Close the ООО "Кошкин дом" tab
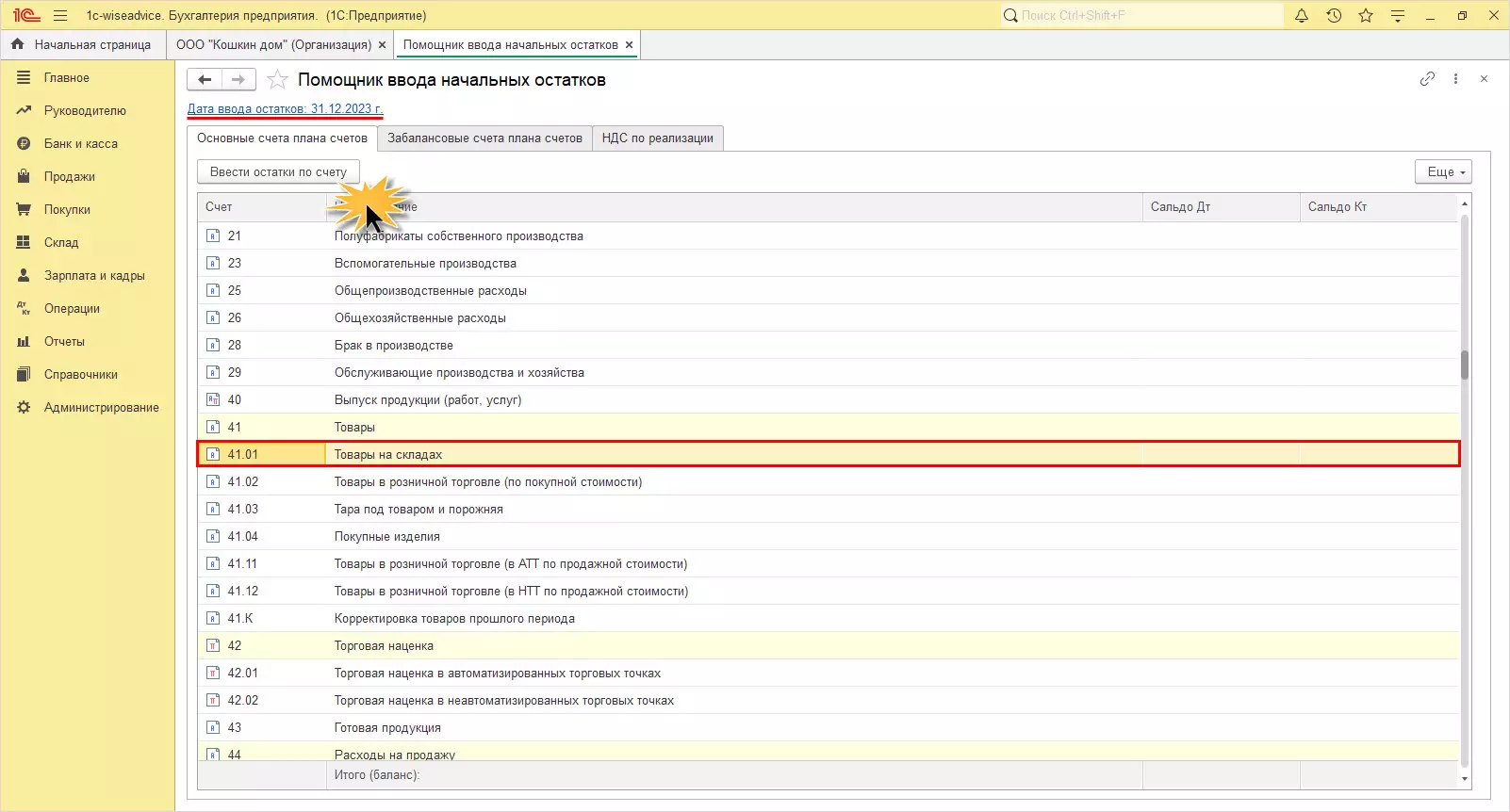This screenshot has height=812, width=1510. point(382,45)
